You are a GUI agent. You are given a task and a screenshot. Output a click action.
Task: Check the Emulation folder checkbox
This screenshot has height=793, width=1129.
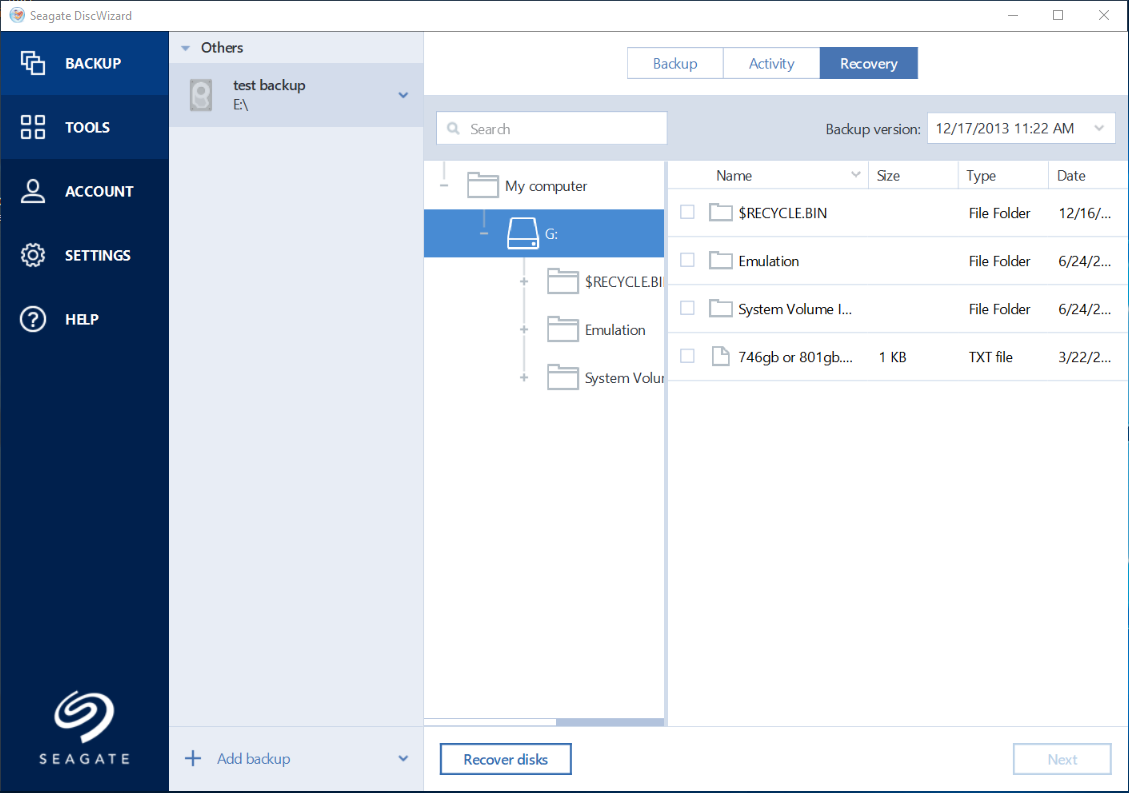(688, 260)
